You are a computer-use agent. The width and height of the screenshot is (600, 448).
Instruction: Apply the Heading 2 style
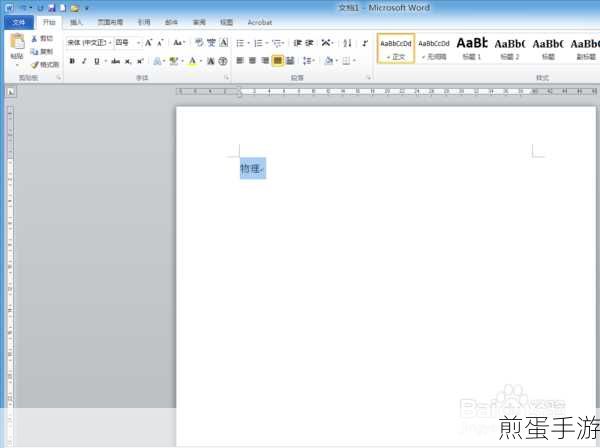510,48
